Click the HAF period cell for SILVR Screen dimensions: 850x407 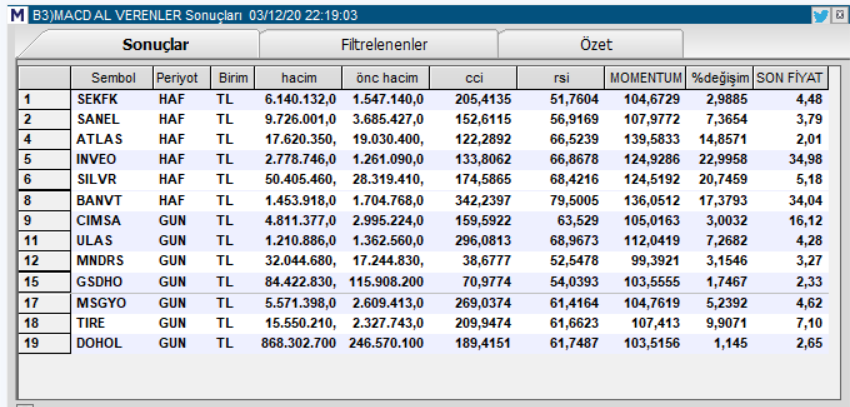pyautogui.click(x=172, y=179)
